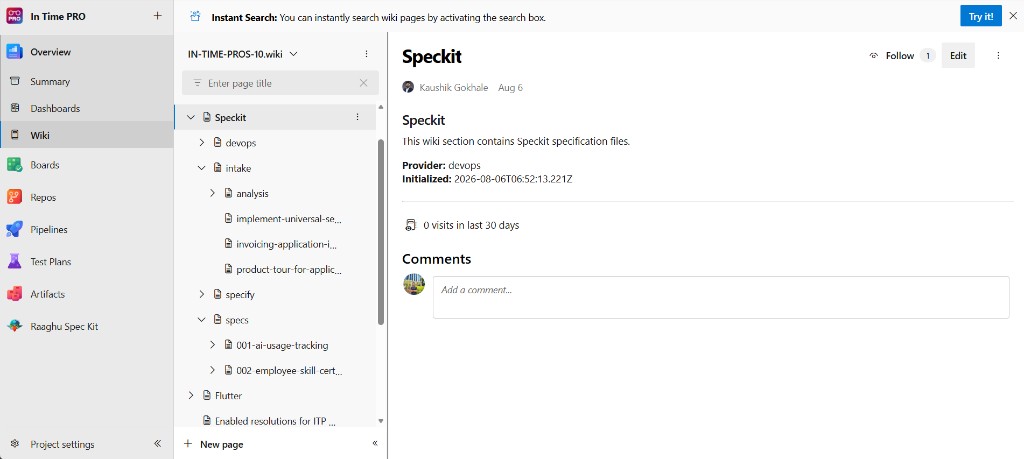Click the commenter profile avatar
Screen dimensions: 1024x459
414,284
